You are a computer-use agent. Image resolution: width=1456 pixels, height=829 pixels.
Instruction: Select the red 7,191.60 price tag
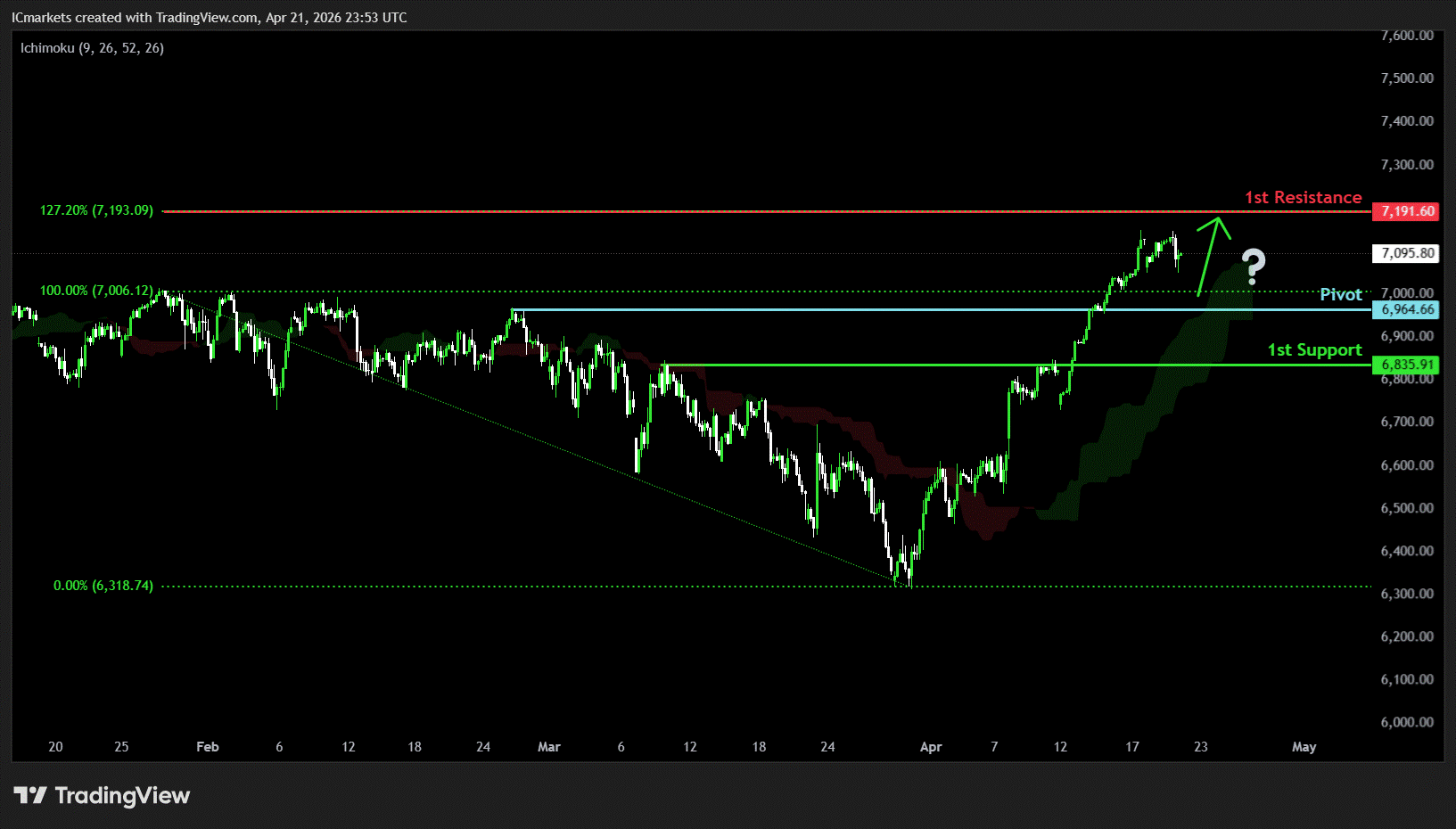coord(1407,211)
